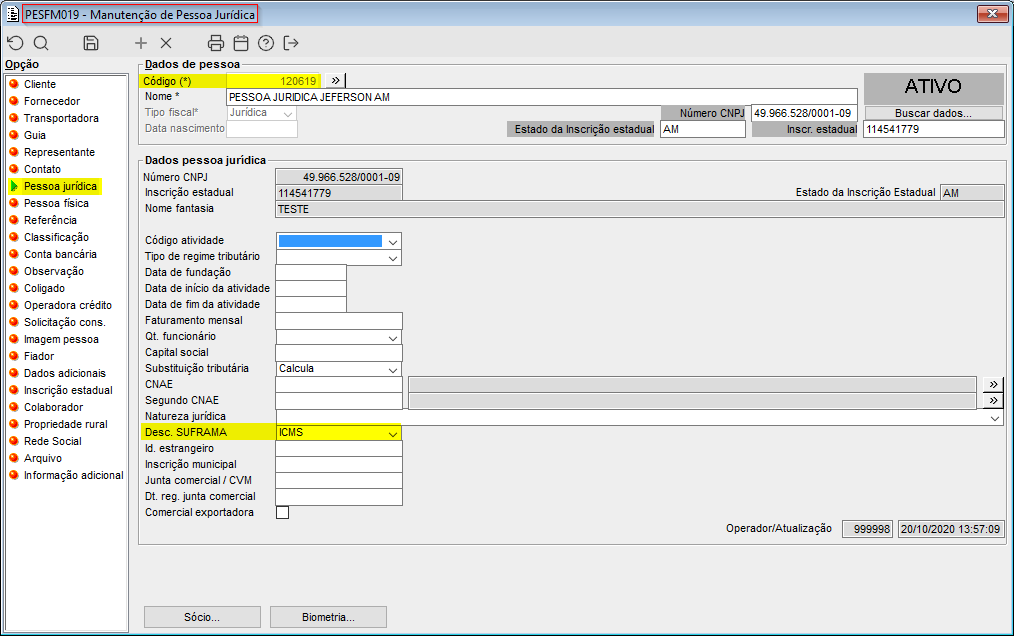Click the calendar toolbar icon
This screenshot has height=636, width=1014.
tap(241, 43)
